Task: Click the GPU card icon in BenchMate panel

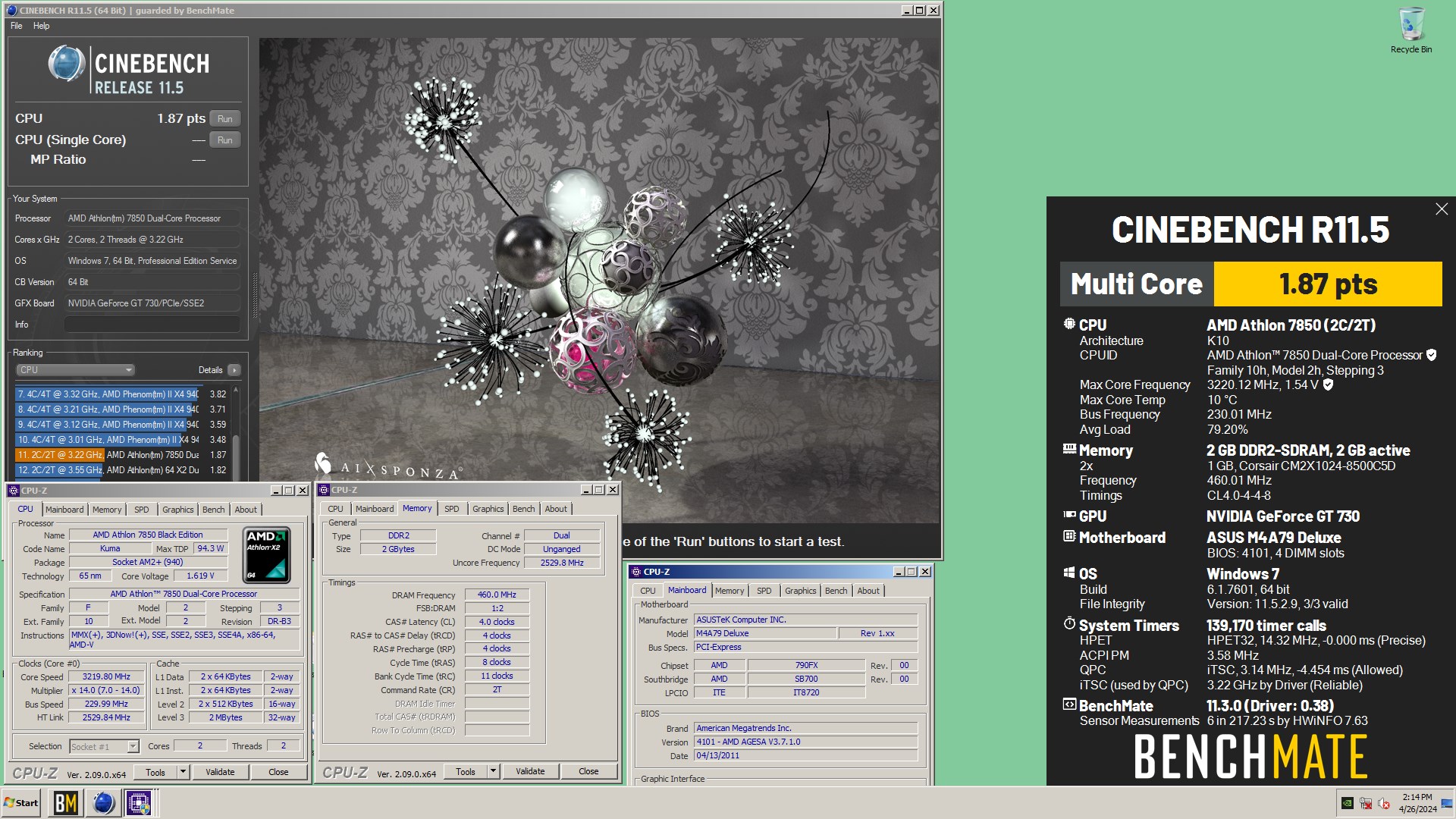Action: pyautogui.click(x=1069, y=515)
